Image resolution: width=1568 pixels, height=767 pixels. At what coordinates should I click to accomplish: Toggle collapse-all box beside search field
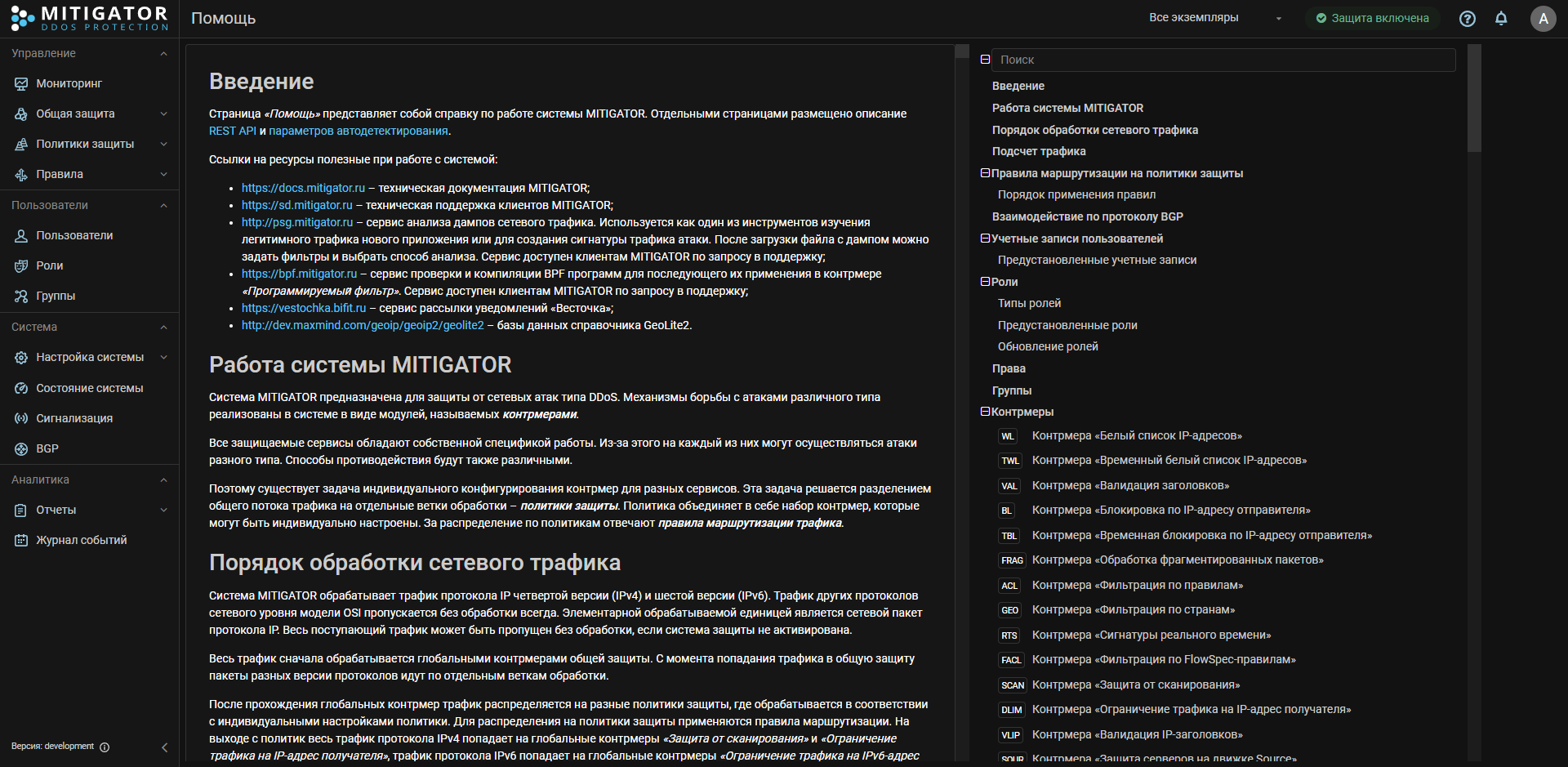coord(985,60)
